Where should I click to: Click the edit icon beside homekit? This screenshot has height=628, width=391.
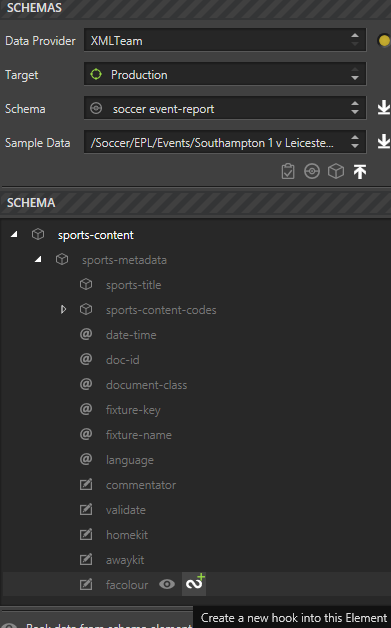86,534
